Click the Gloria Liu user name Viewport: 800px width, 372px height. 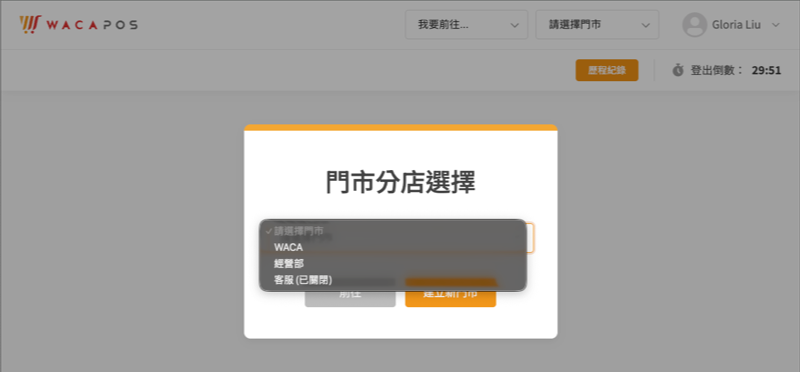pos(736,24)
